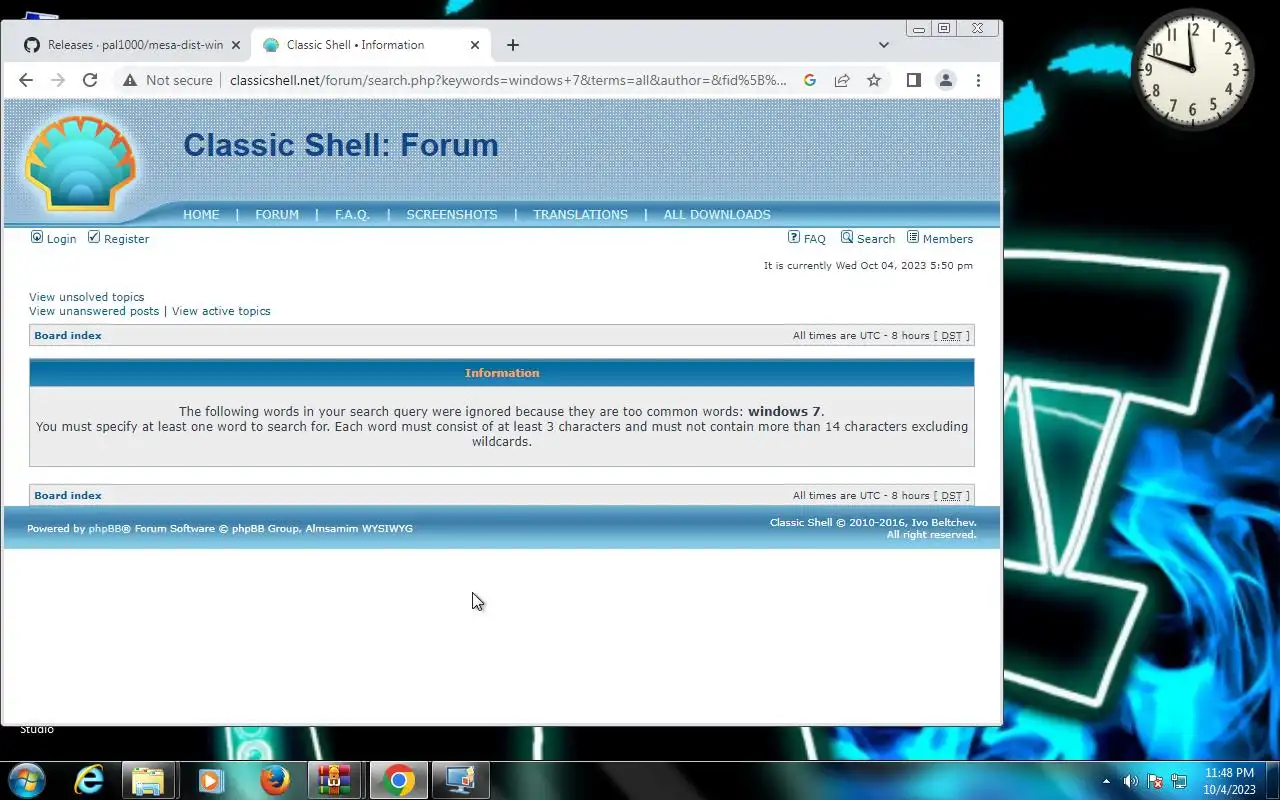Click the Action Center flag tray icon

coord(1155,781)
